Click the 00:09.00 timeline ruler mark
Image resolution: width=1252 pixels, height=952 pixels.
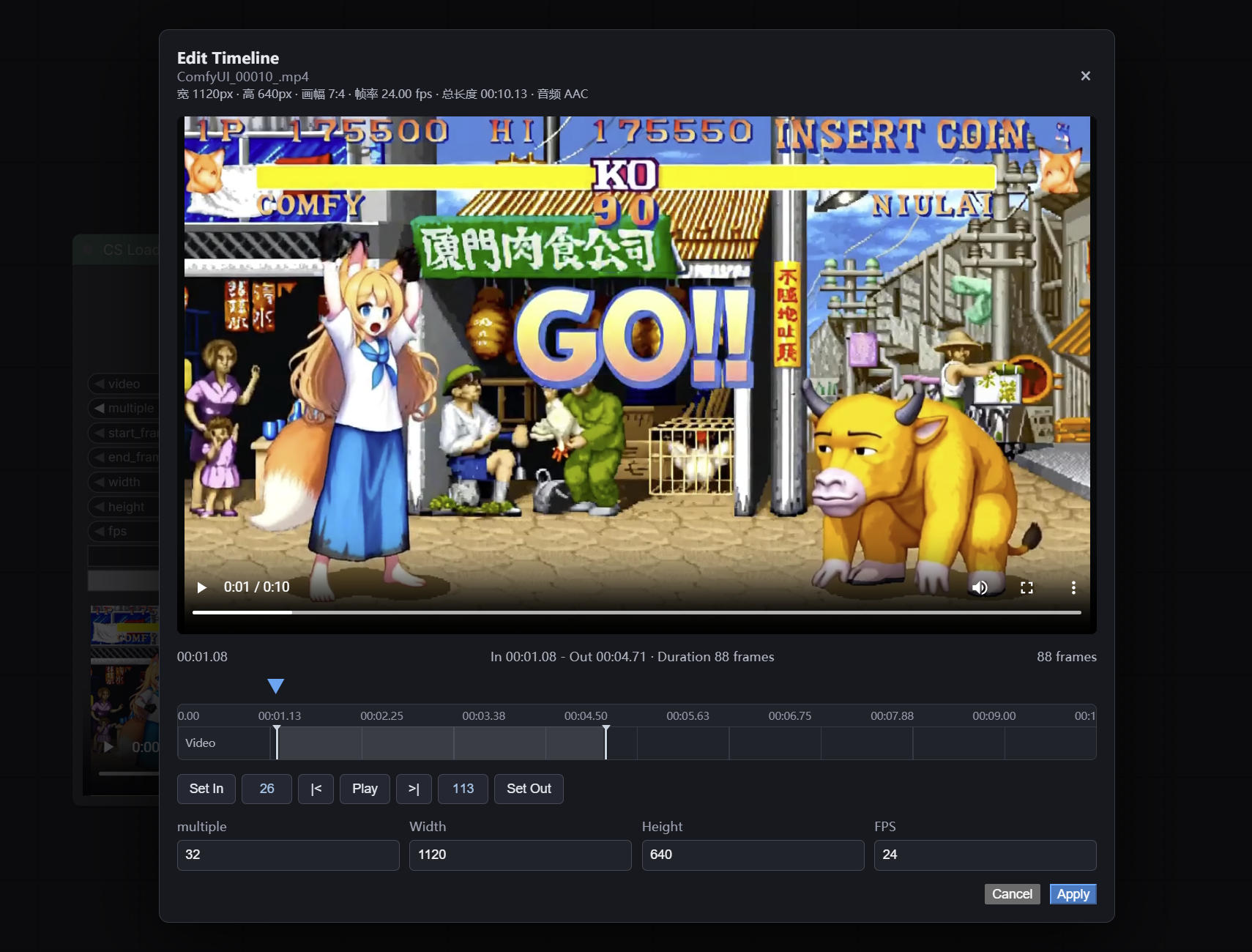pos(994,715)
